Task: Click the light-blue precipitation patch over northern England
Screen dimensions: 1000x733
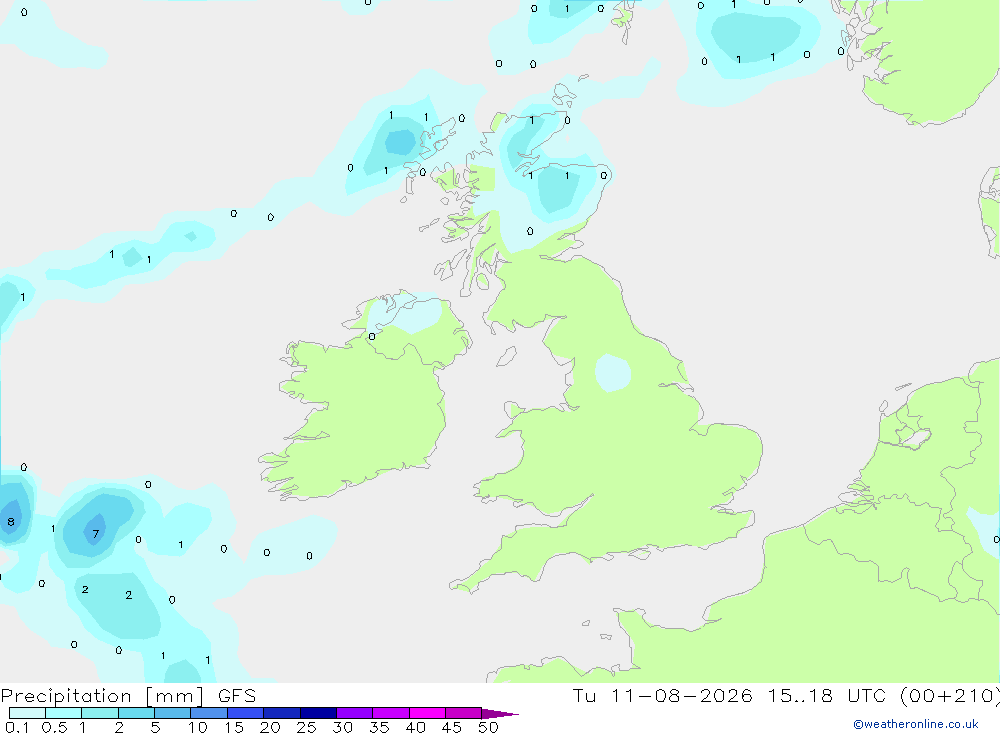Action: [613, 373]
